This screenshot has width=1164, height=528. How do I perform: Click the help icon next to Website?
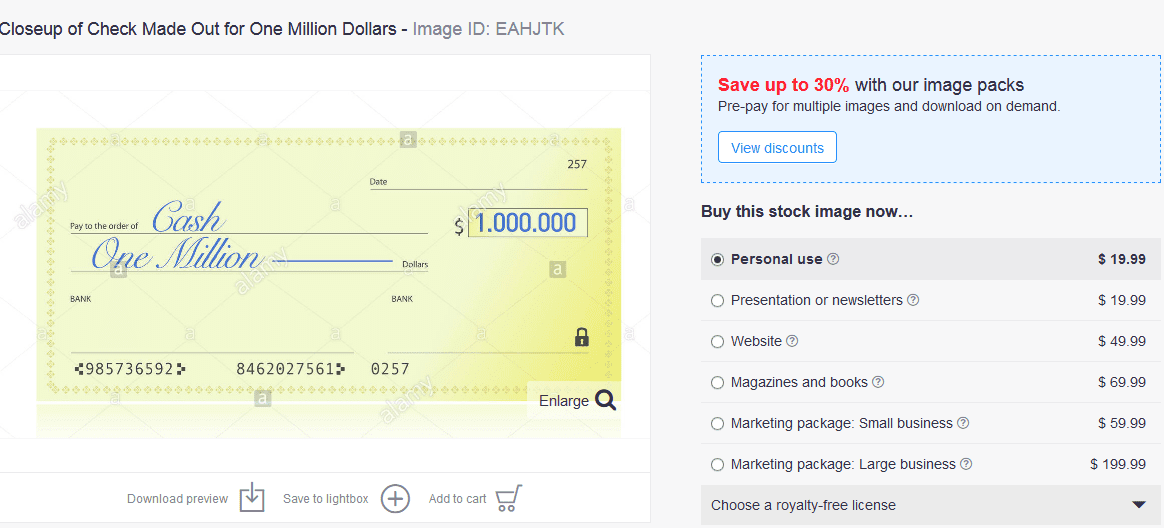click(793, 341)
